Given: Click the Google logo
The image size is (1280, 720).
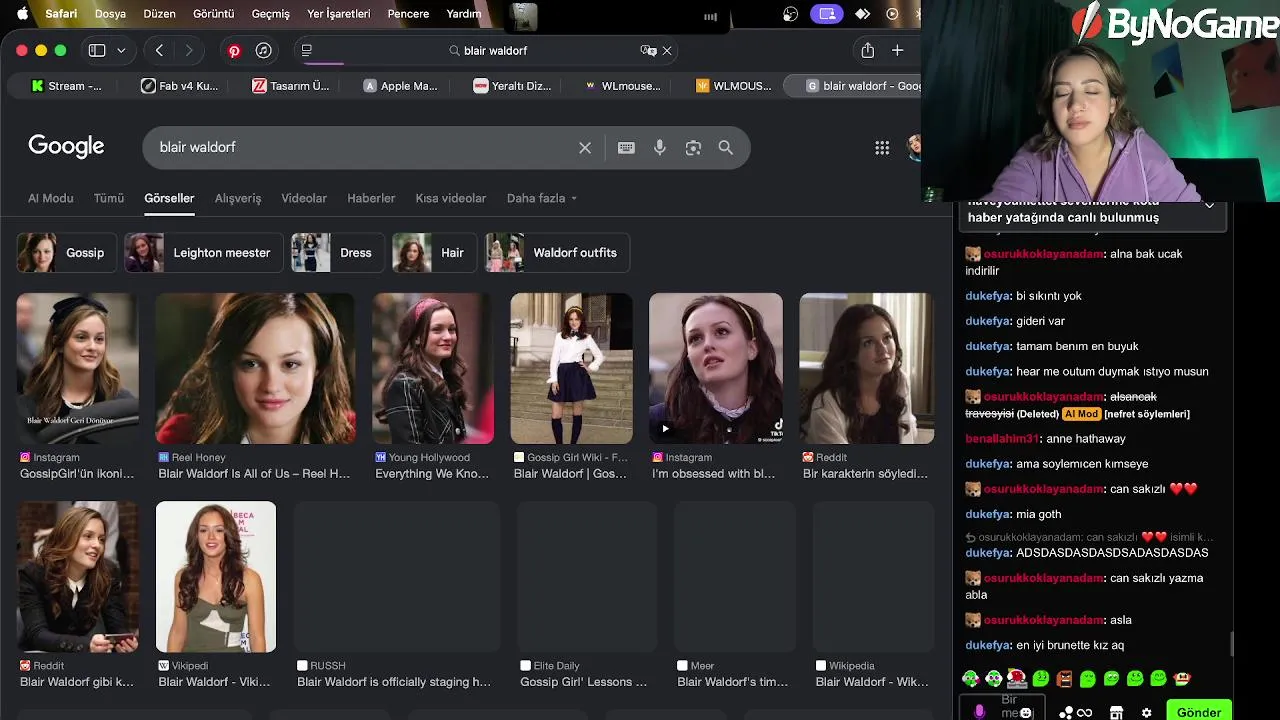Looking at the screenshot, I should (66, 146).
